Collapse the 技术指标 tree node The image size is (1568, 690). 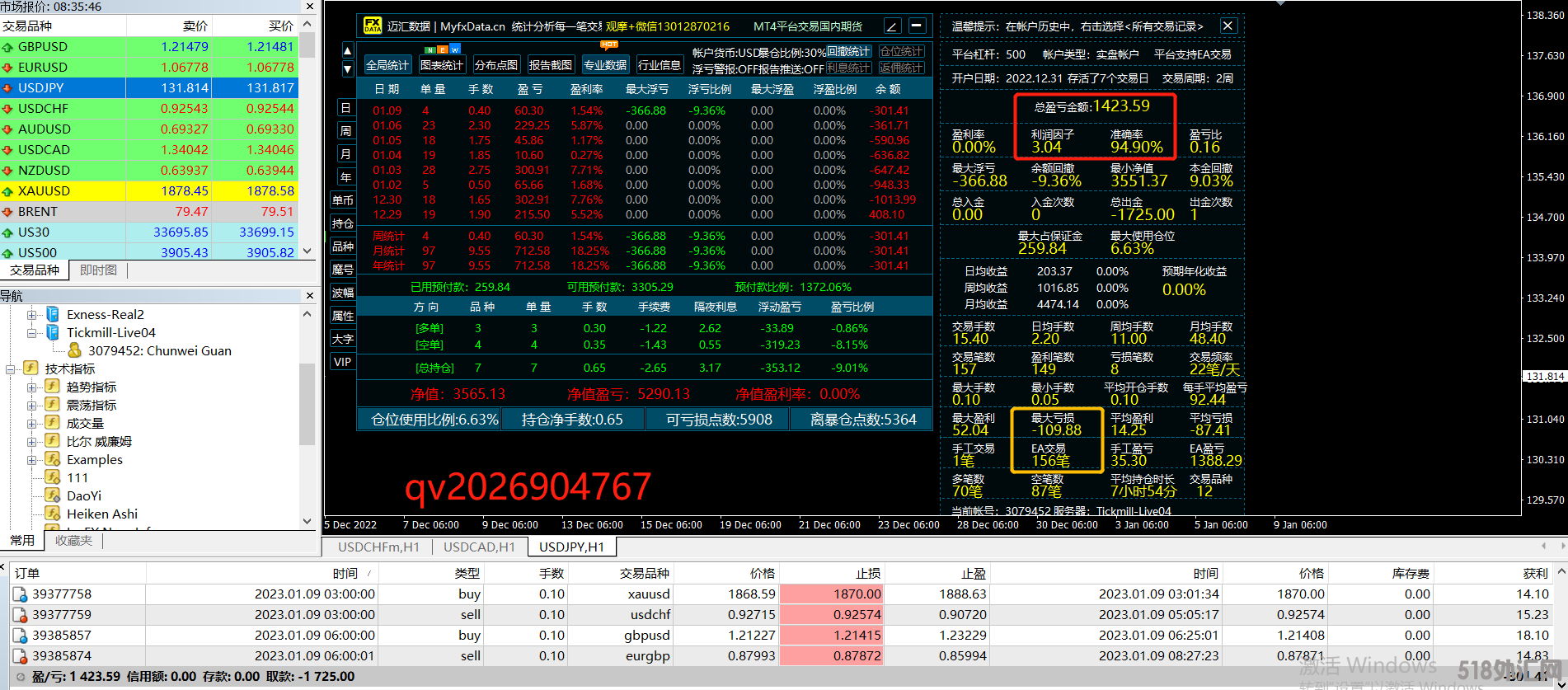point(11,368)
